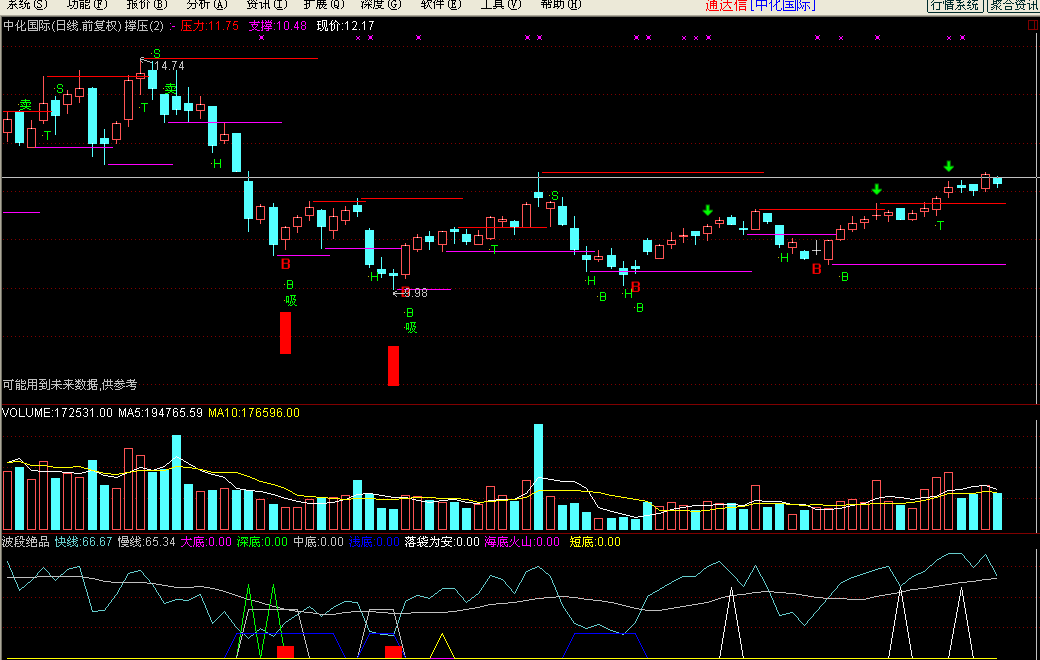The width and height of the screenshot is (1040, 660).
Task: Click the tallest cyan volume bar
Action: coord(539,477)
